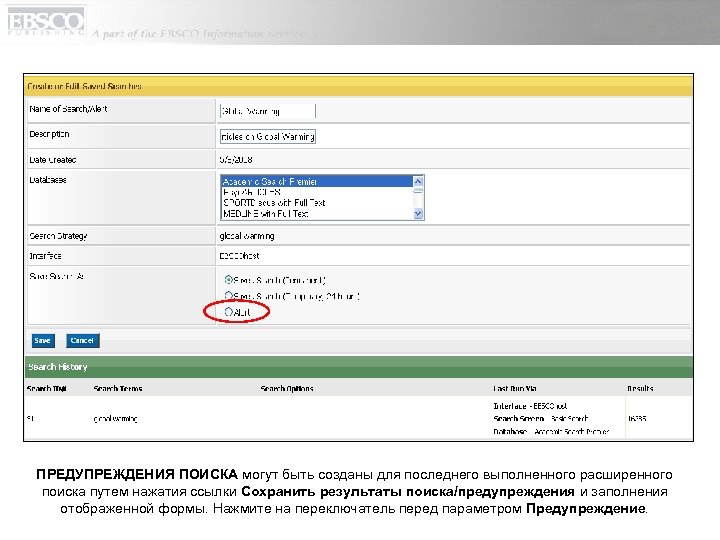Click the results count in S1 row
The image size is (720, 540).
(637, 418)
